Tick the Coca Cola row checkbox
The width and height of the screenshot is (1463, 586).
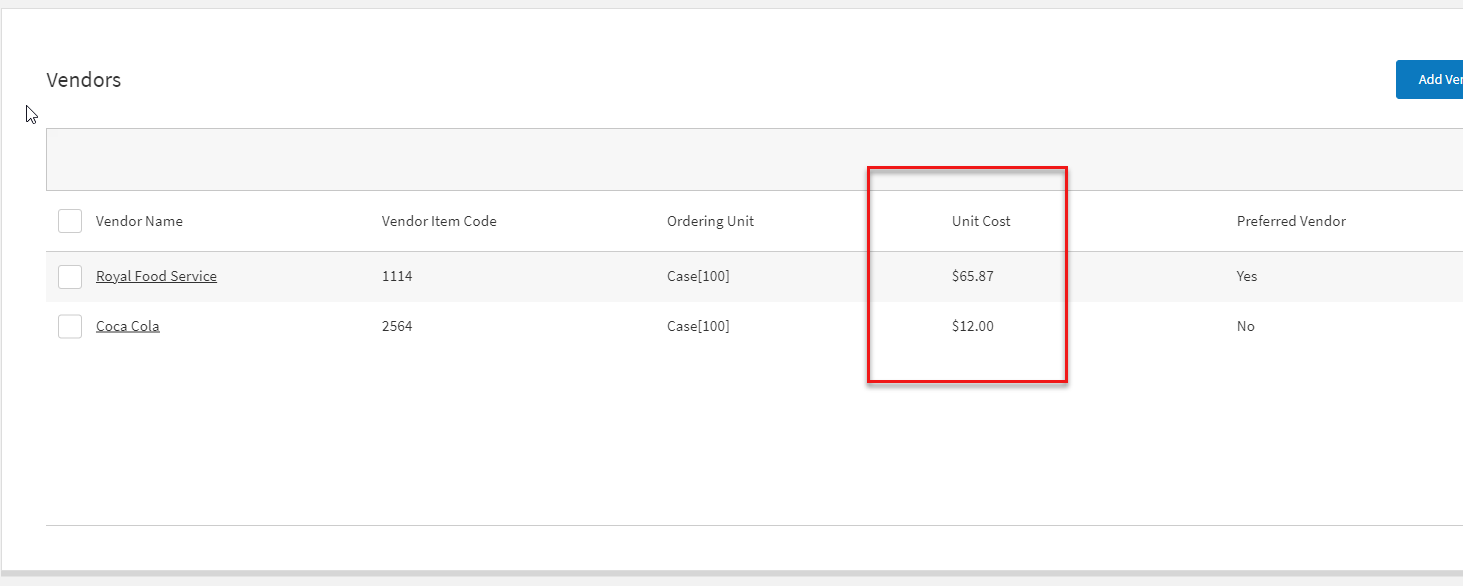point(70,326)
